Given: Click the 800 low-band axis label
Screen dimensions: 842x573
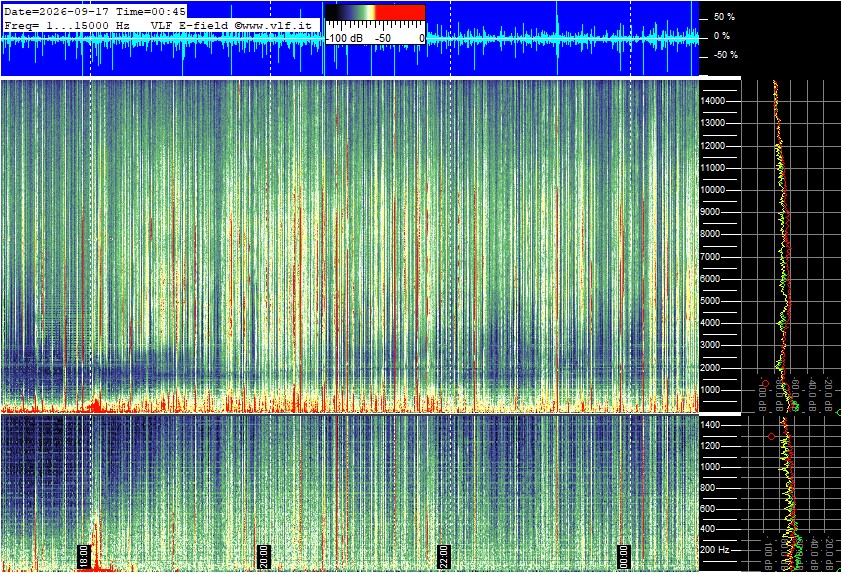Looking at the screenshot, I should click(708, 488).
